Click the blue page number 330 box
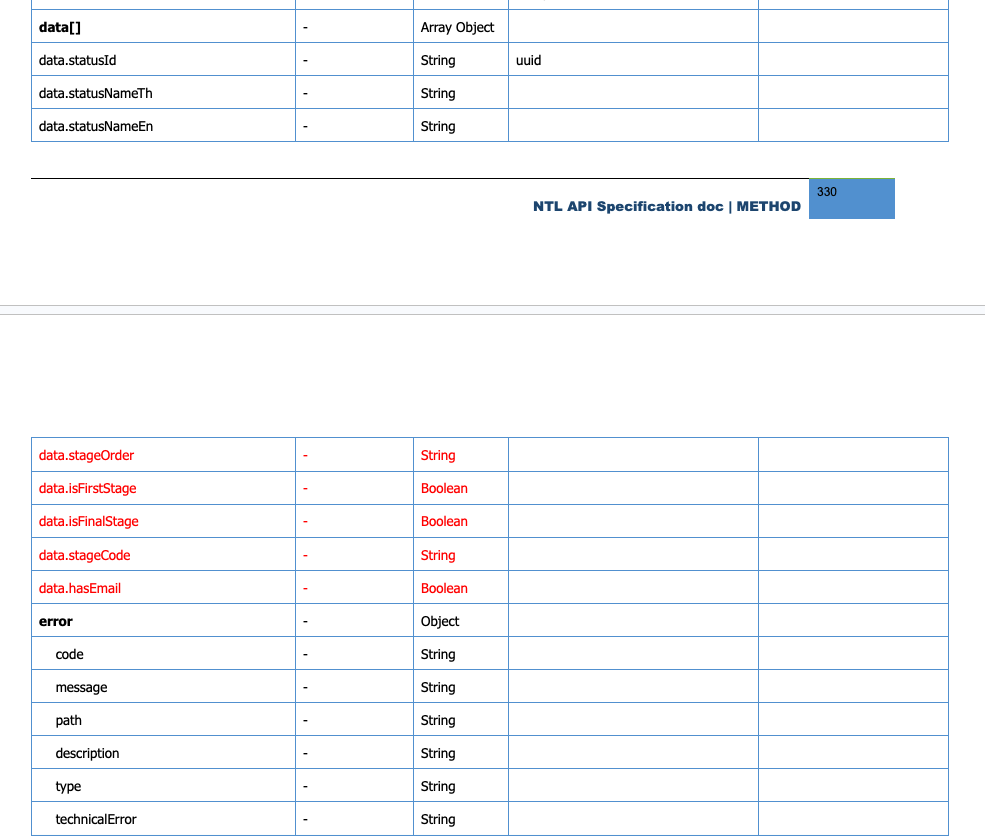 [x=851, y=199]
